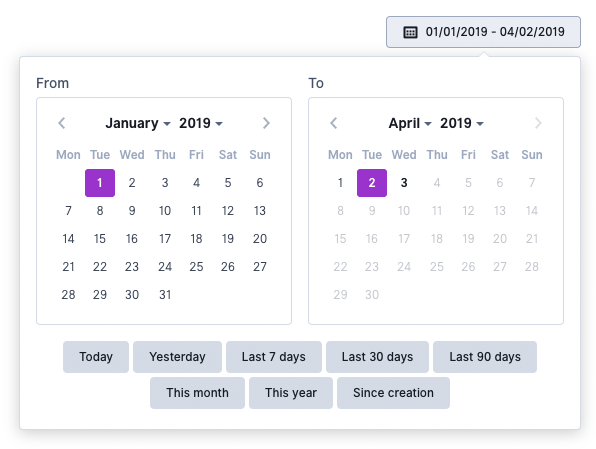The height and width of the screenshot is (449, 596).
Task: Go to next month in From calendar
Action: [266, 123]
